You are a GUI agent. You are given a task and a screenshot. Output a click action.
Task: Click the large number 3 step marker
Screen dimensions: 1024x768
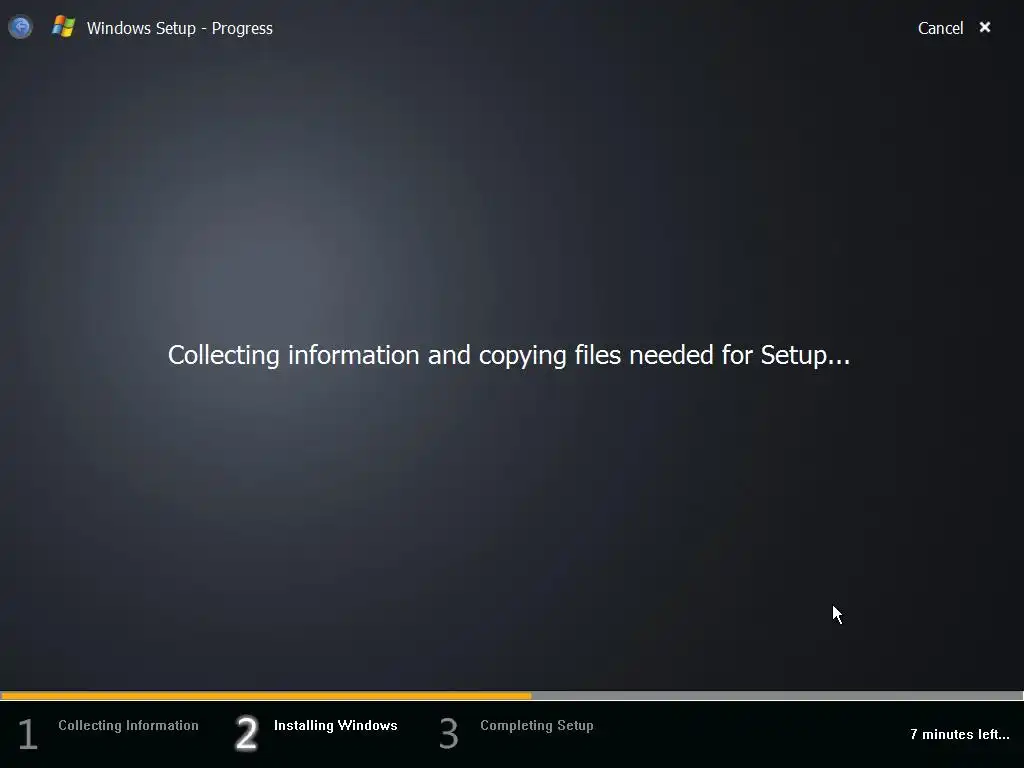(449, 734)
